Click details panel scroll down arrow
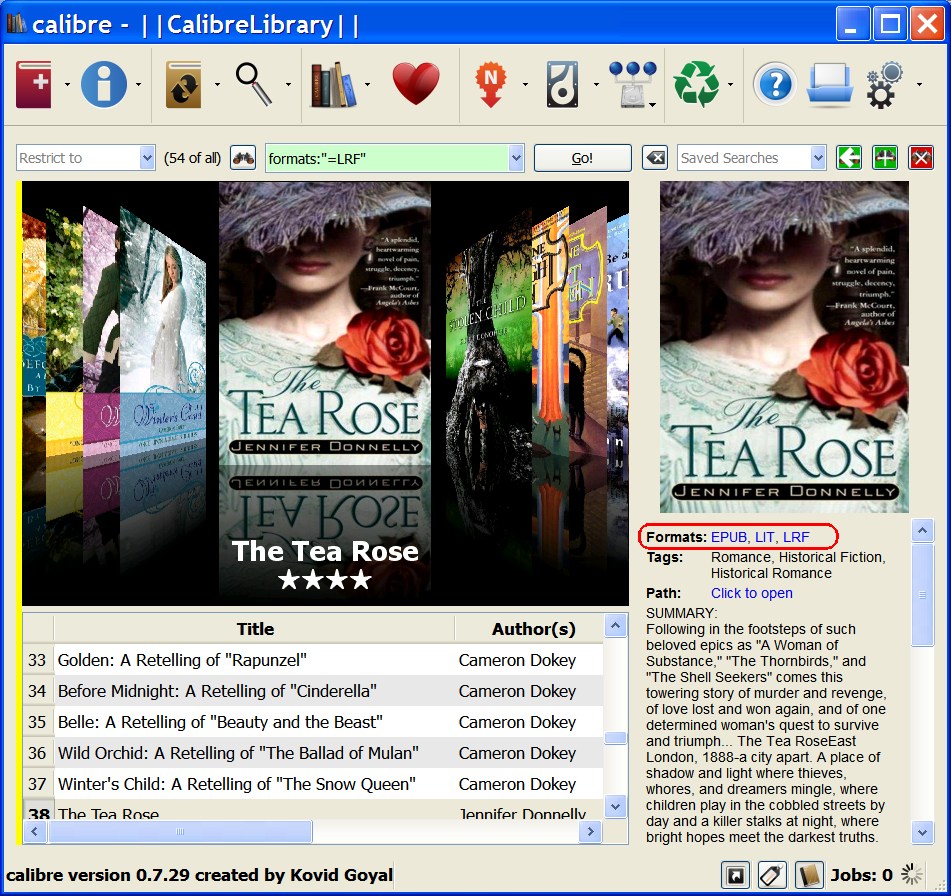This screenshot has height=896, width=951. click(922, 832)
